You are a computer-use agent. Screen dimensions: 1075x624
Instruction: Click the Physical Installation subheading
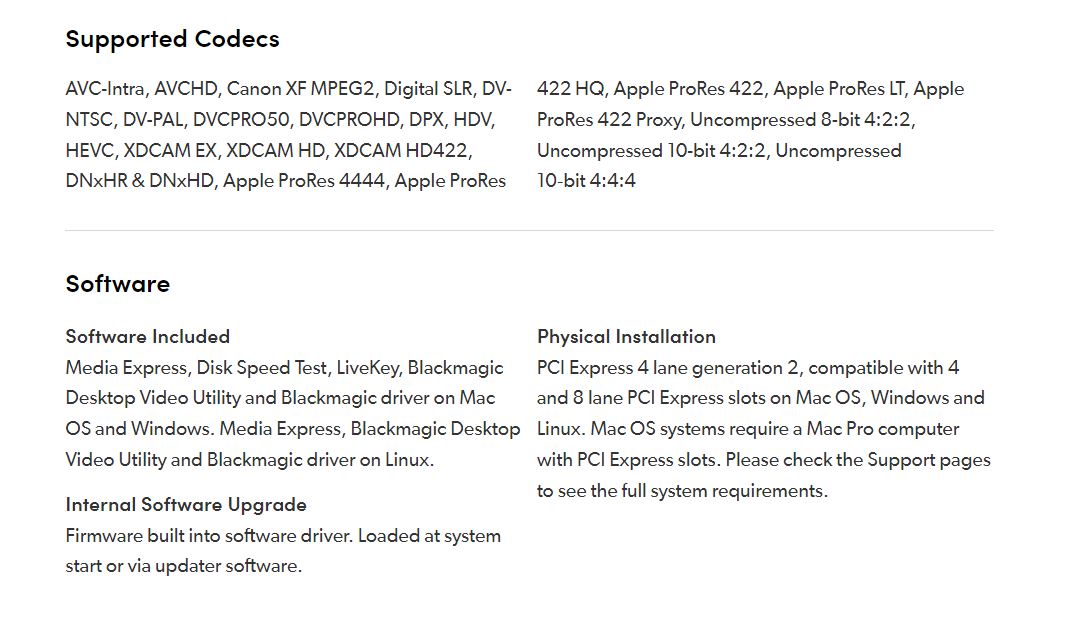point(626,337)
